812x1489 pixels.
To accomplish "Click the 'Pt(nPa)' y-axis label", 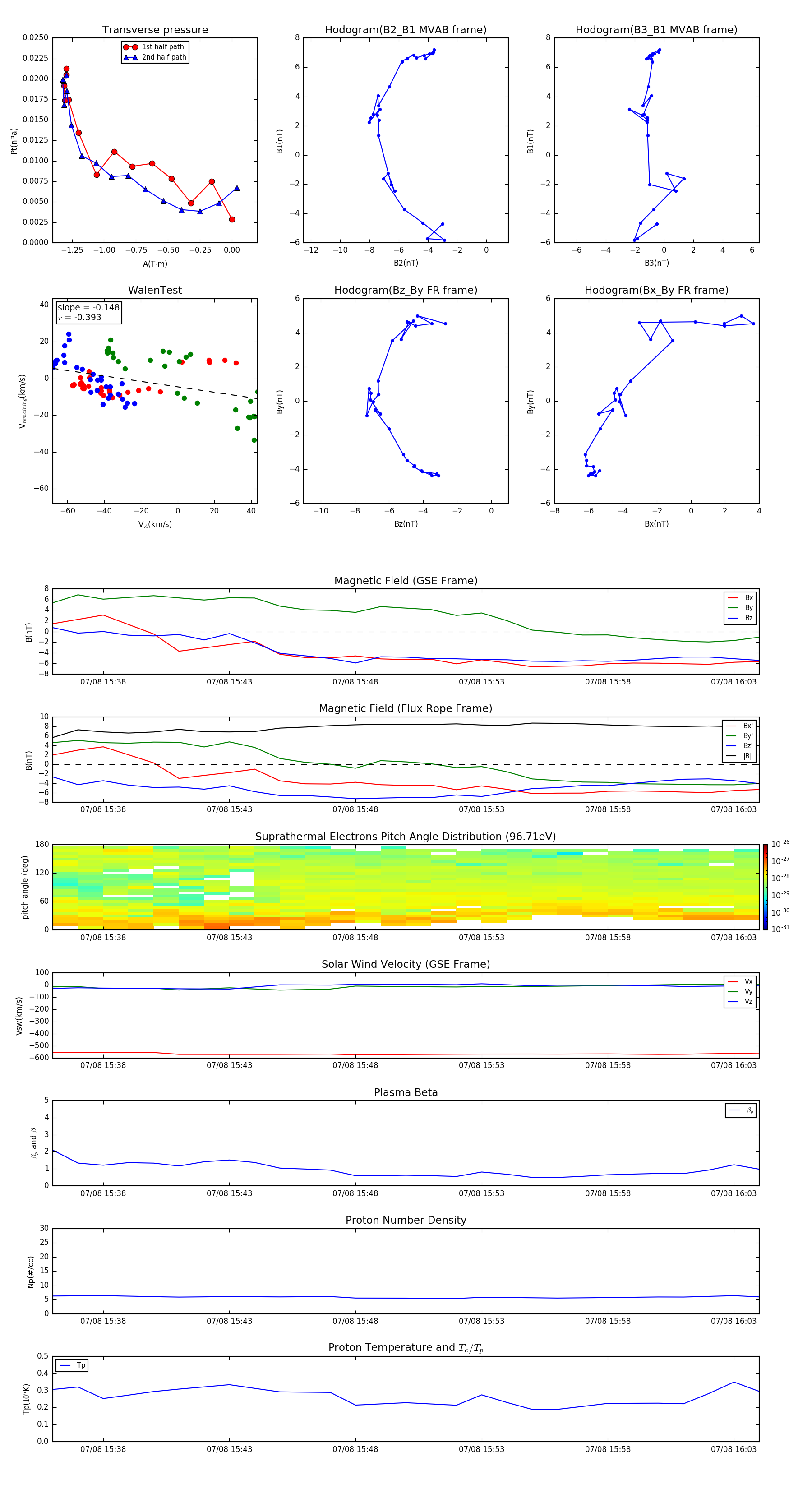I will 14,141.
